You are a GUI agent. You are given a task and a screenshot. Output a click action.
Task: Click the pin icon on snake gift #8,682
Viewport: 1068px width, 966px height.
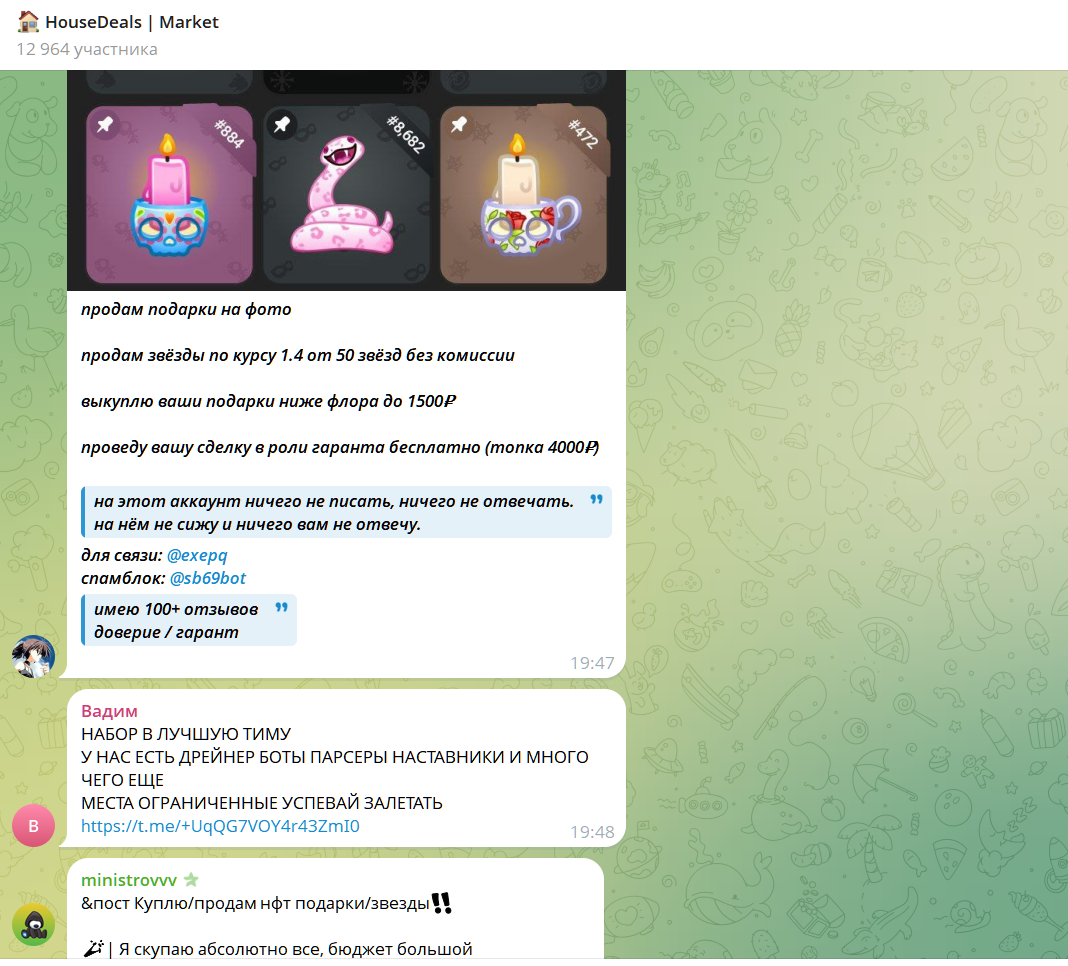tap(282, 125)
